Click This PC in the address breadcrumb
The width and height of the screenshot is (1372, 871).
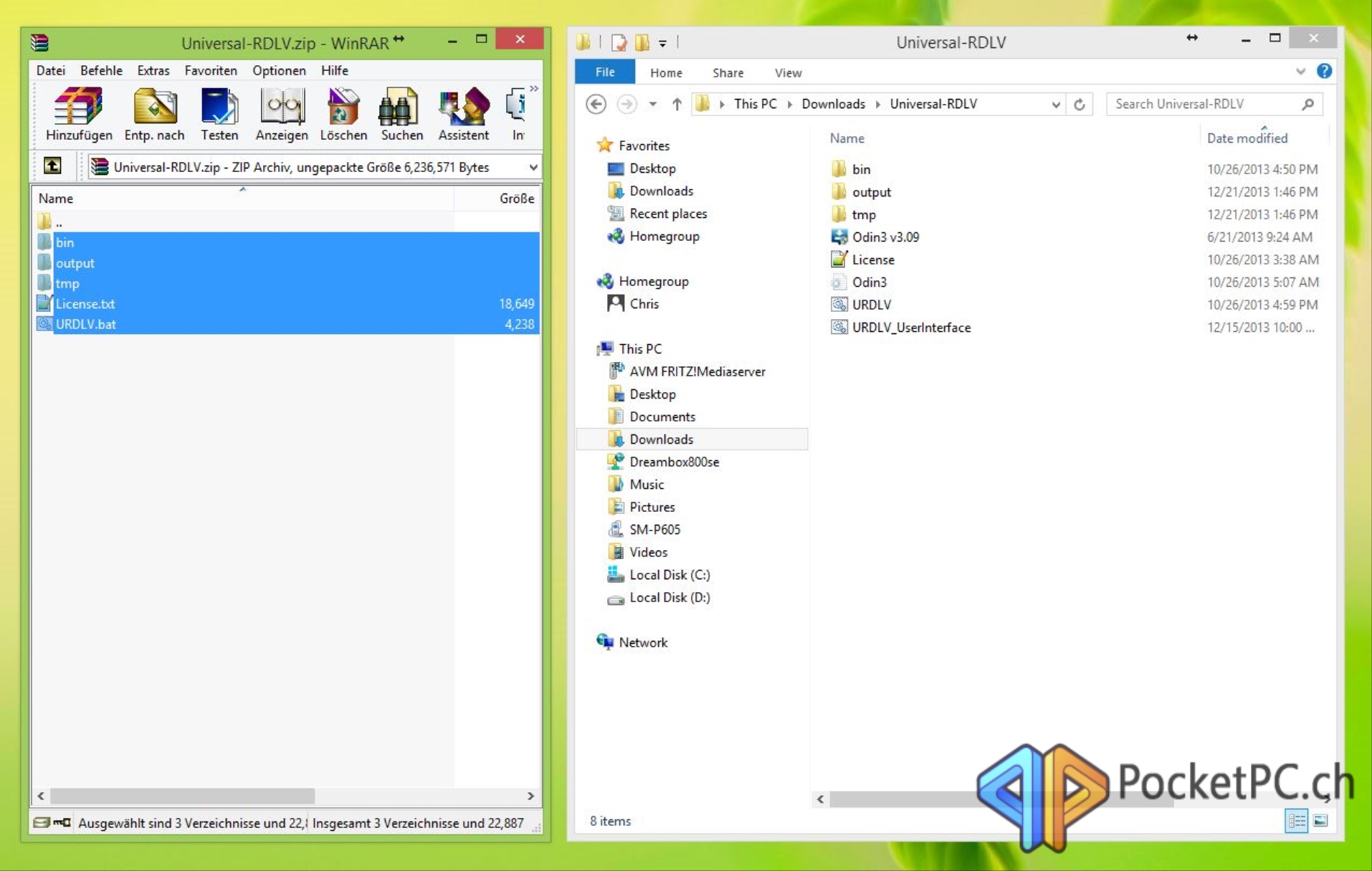point(755,104)
